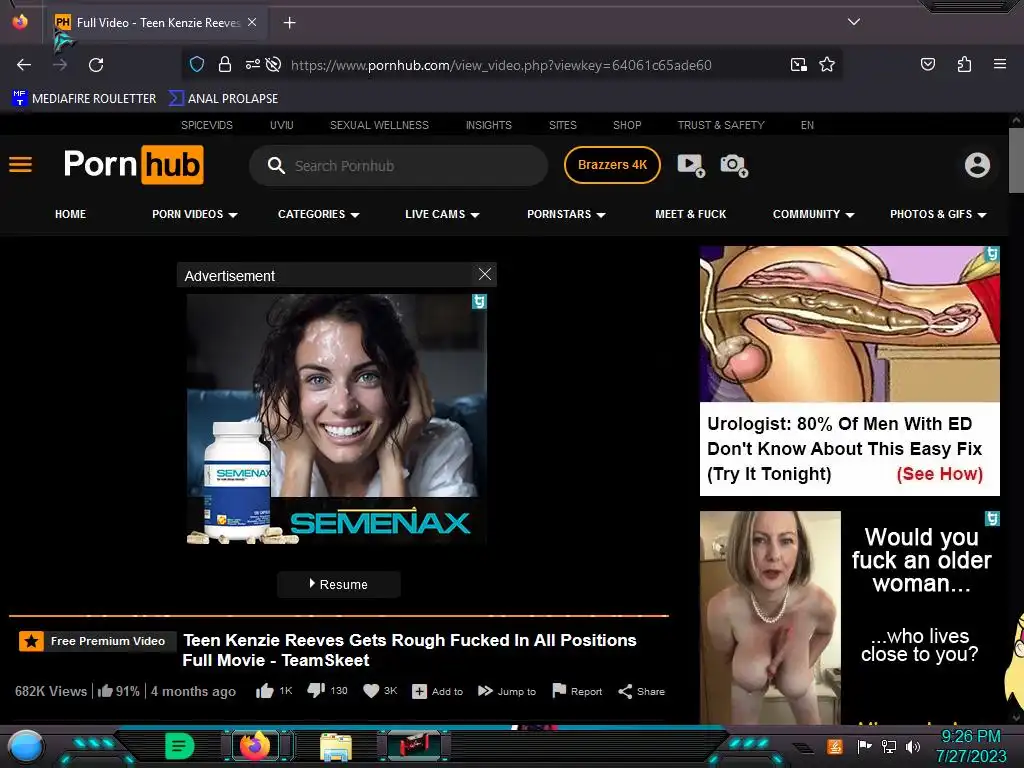The width and height of the screenshot is (1024, 768).
Task: Toggle volume speaker icon in system tray
Action: tap(913, 746)
